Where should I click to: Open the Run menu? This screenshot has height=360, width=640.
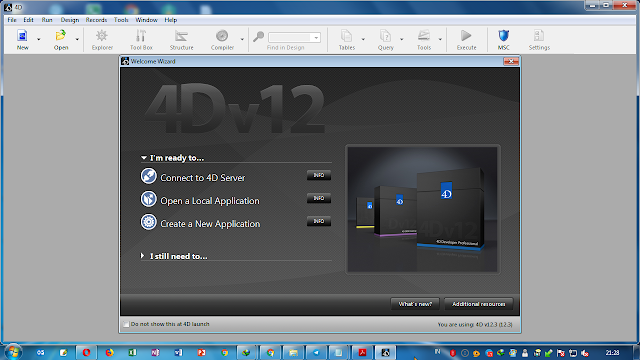pyautogui.click(x=47, y=20)
